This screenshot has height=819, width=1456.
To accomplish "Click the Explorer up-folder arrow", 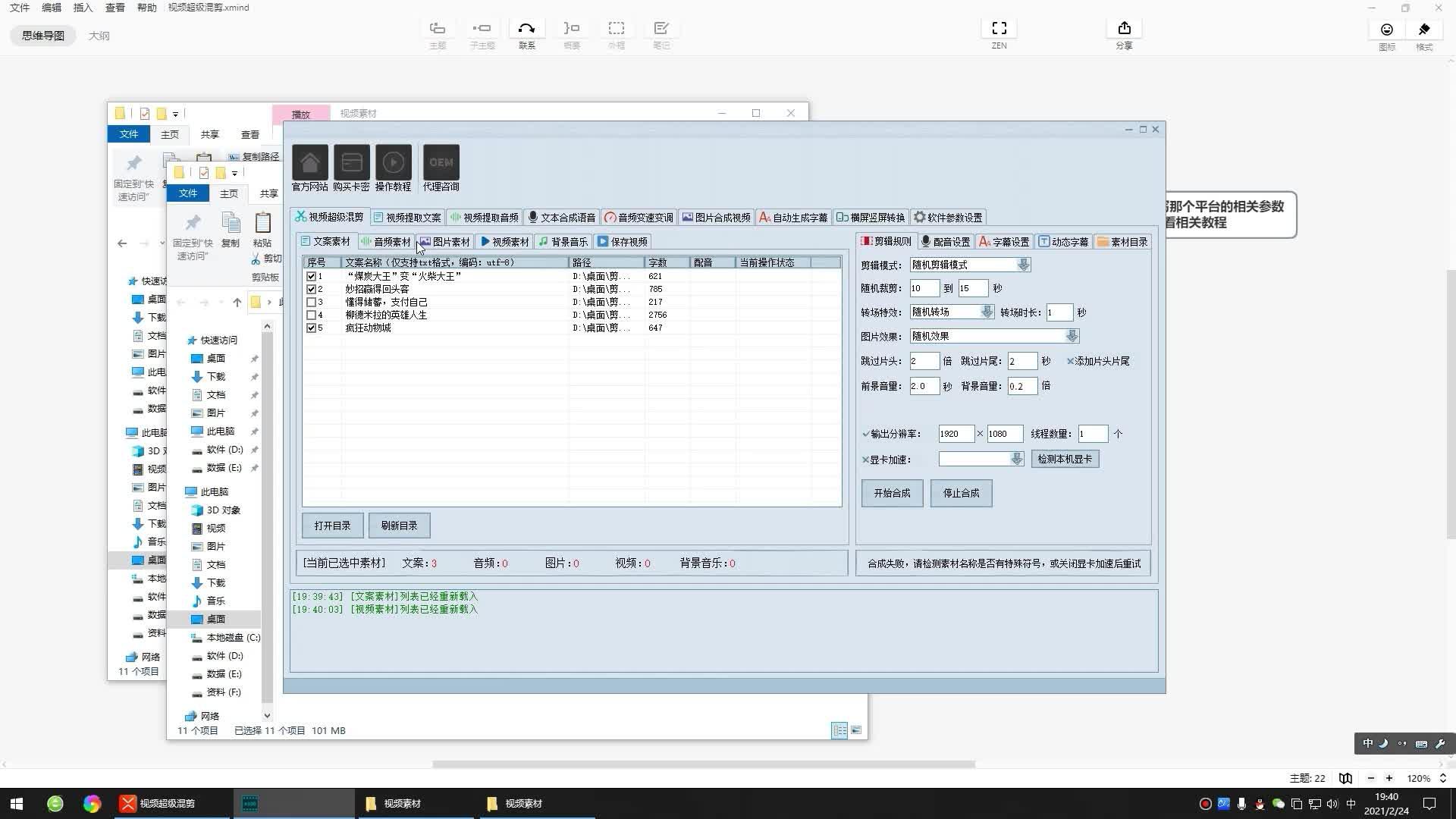I will [237, 303].
